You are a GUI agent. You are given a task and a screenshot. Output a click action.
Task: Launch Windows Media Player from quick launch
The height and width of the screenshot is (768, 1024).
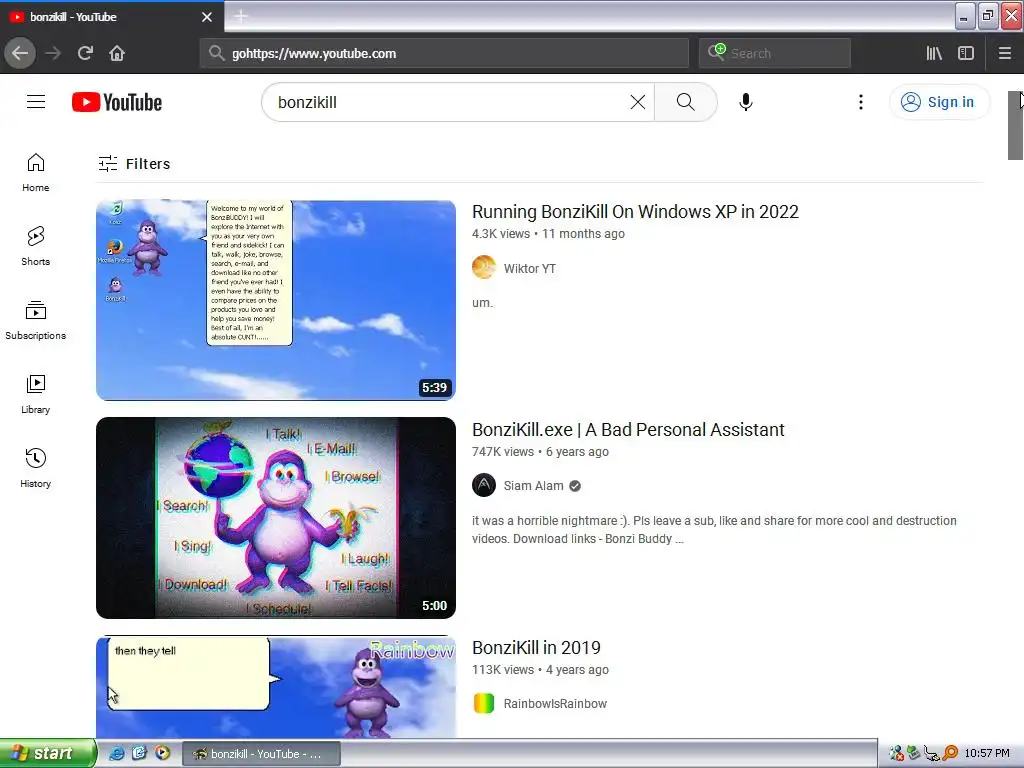pyautogui.click(x=162, y=753)
